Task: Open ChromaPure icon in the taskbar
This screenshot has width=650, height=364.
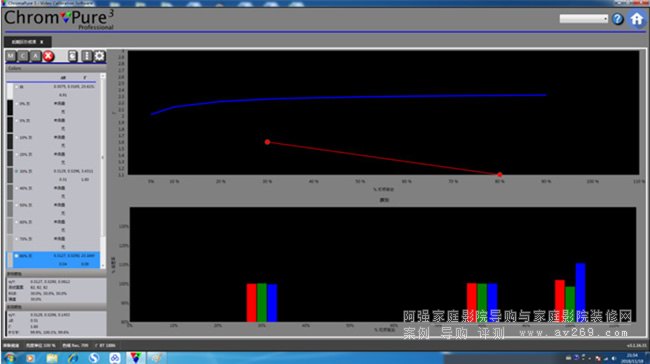Action: click(x=135, y=357)
